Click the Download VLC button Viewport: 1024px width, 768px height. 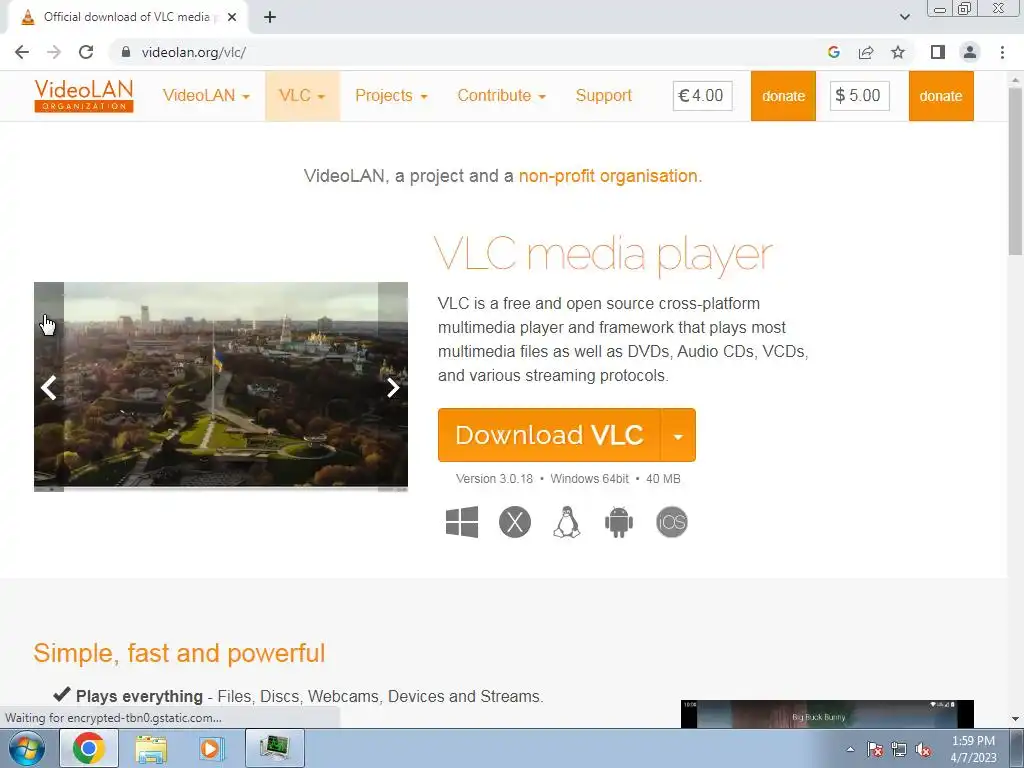click(549, 435)
